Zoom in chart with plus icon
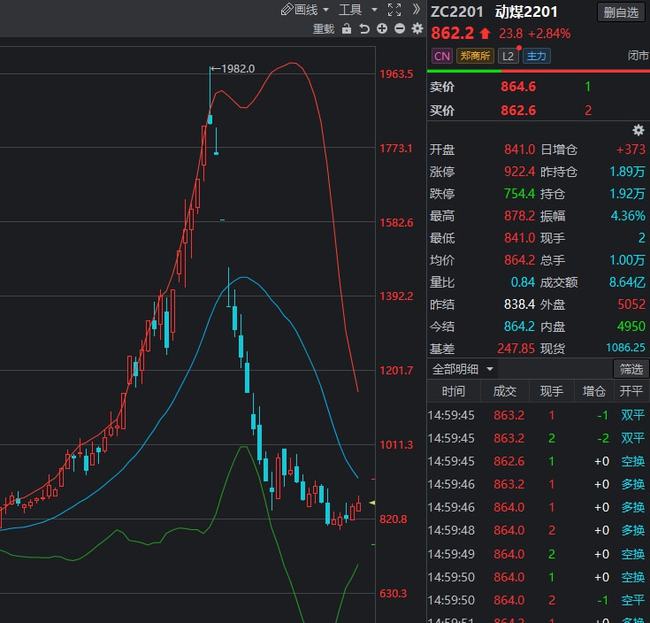The height and width of the screenshot is (623, 650). (382, 29)
